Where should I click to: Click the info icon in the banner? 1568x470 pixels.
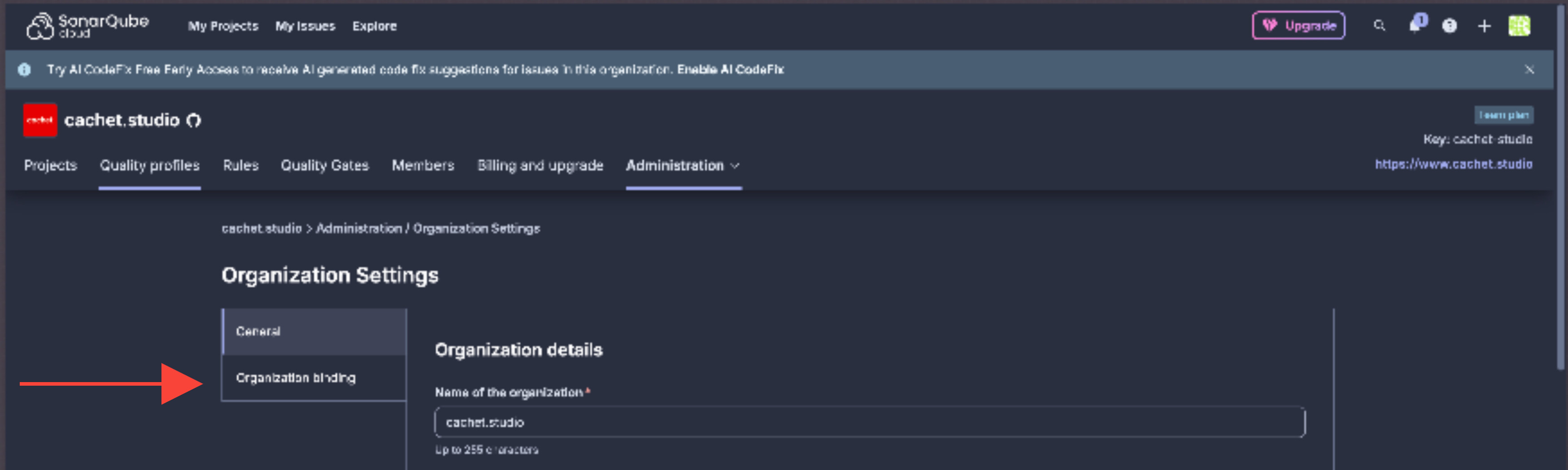coord(24,70)
